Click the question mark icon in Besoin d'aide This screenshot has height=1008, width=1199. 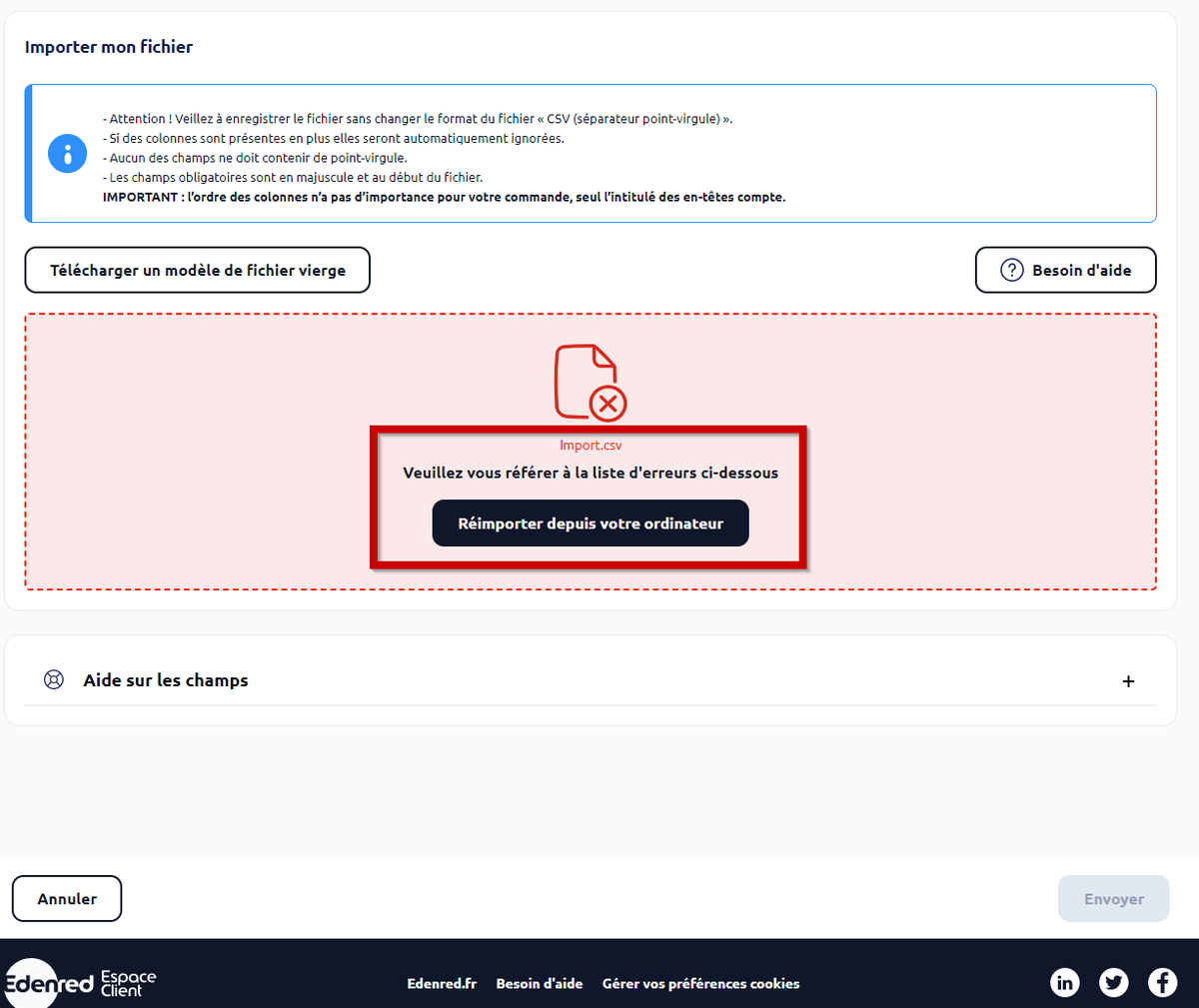[1012, 270]
